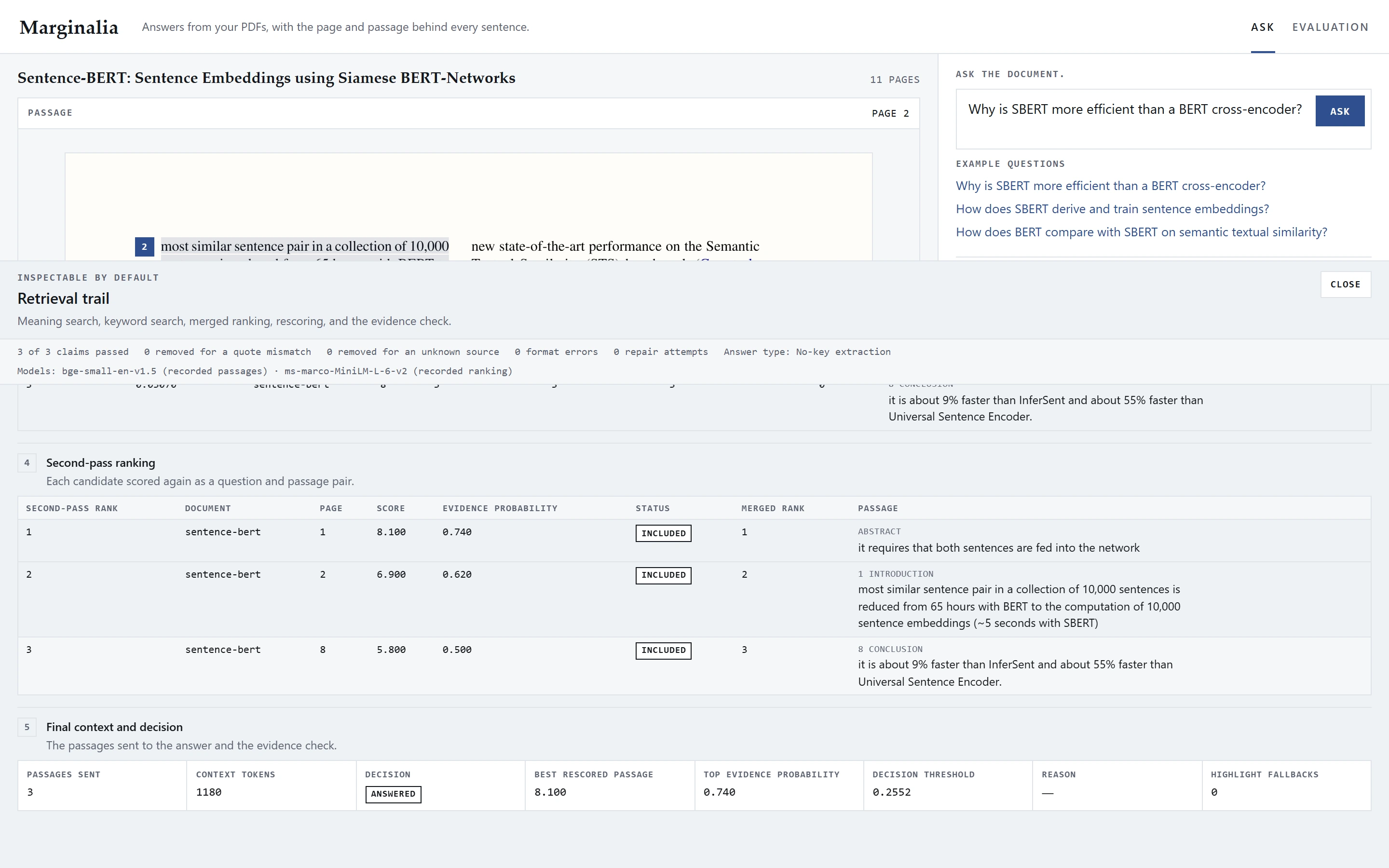Viewport: 1389px width, 868px height.
Task: Choose example about deriving and training embeddings
Action: (x=1112, y=209)
